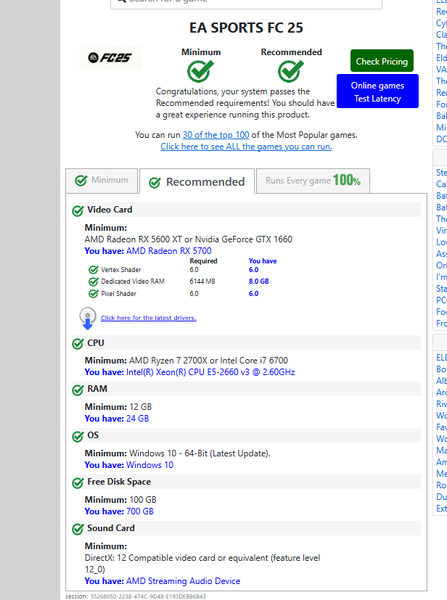Open Online games Test Latency button
The image size is (447, 600).
point(377,92)
